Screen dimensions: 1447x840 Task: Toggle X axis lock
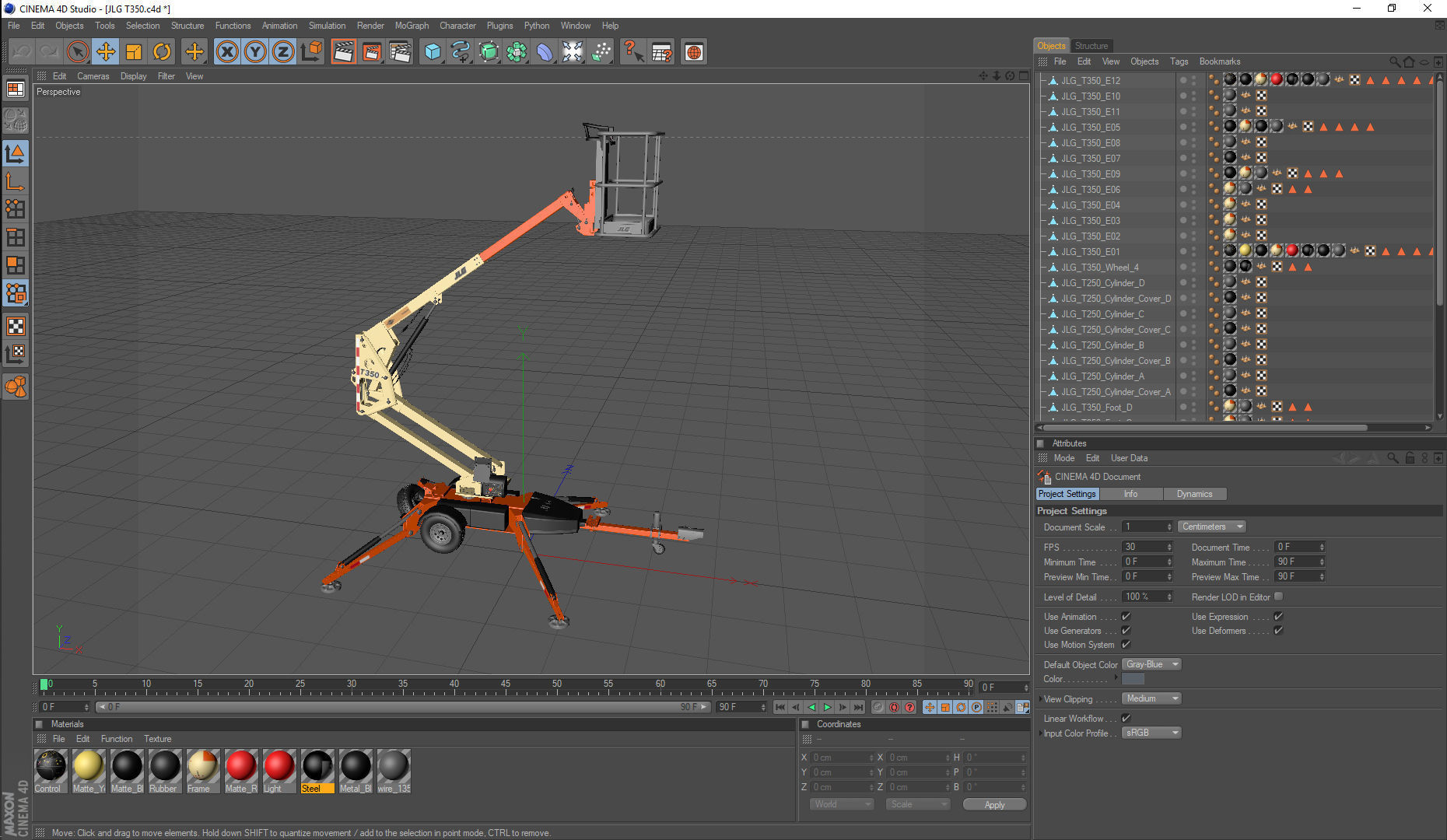coord(226,52)
